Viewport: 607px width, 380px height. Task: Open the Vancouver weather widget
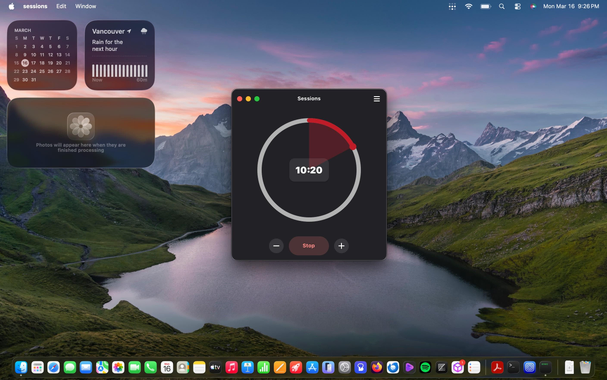coord(120,55)
